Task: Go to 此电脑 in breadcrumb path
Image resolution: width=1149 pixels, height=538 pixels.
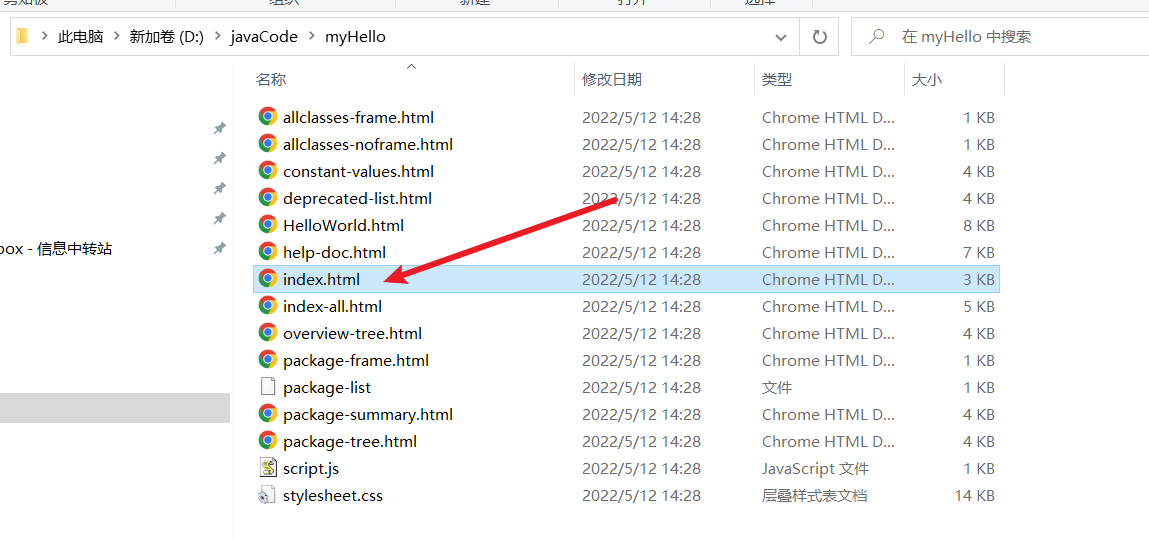Action: click(x=81, y=37)
